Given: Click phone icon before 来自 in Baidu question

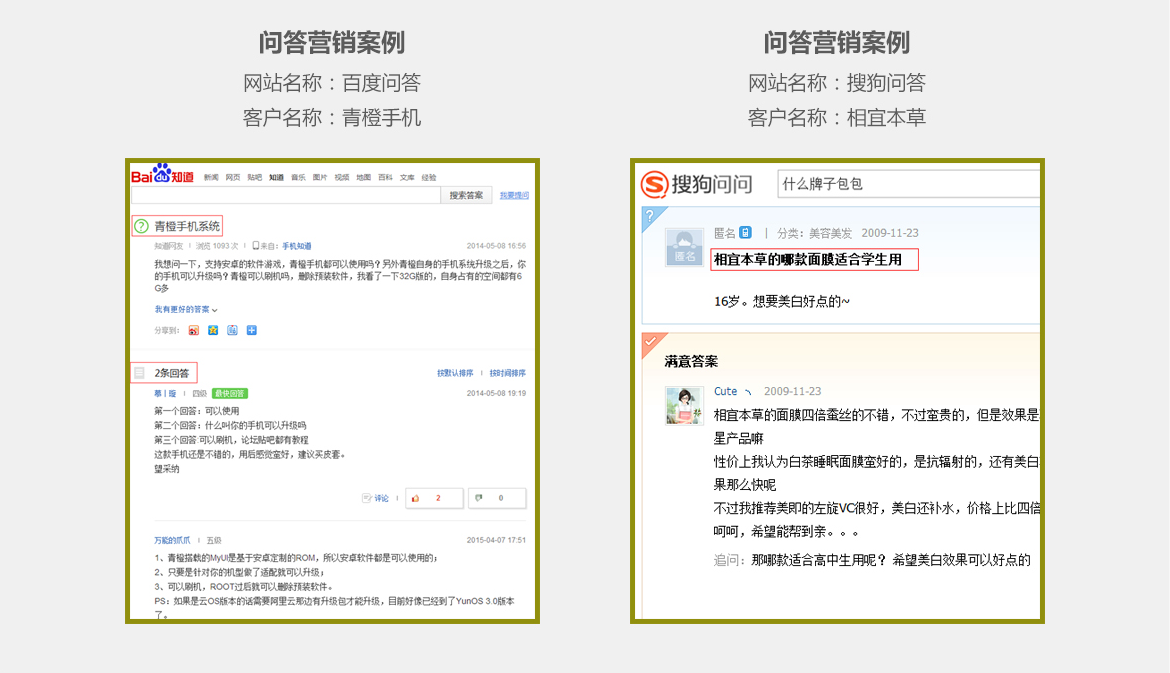Looking at the screenshot, I should (x=256, y=245).
